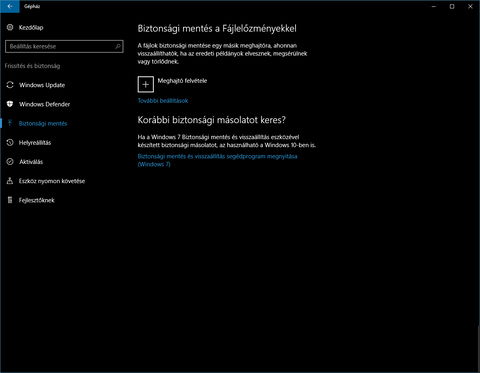
Task: Click the Windows Update sync icon
Action: click(x=10, y=85)
